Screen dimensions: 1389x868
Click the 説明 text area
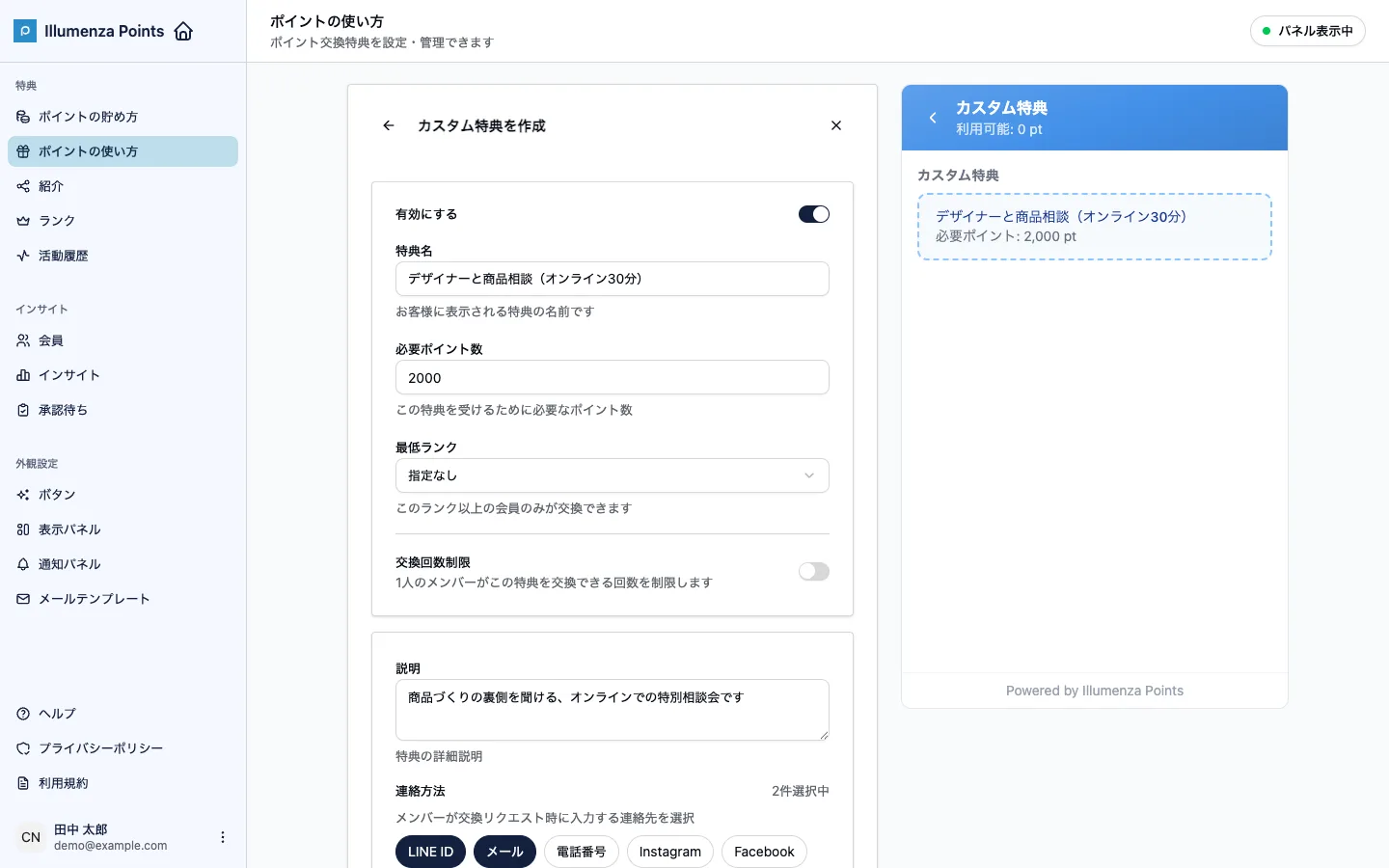pos(613,710)
